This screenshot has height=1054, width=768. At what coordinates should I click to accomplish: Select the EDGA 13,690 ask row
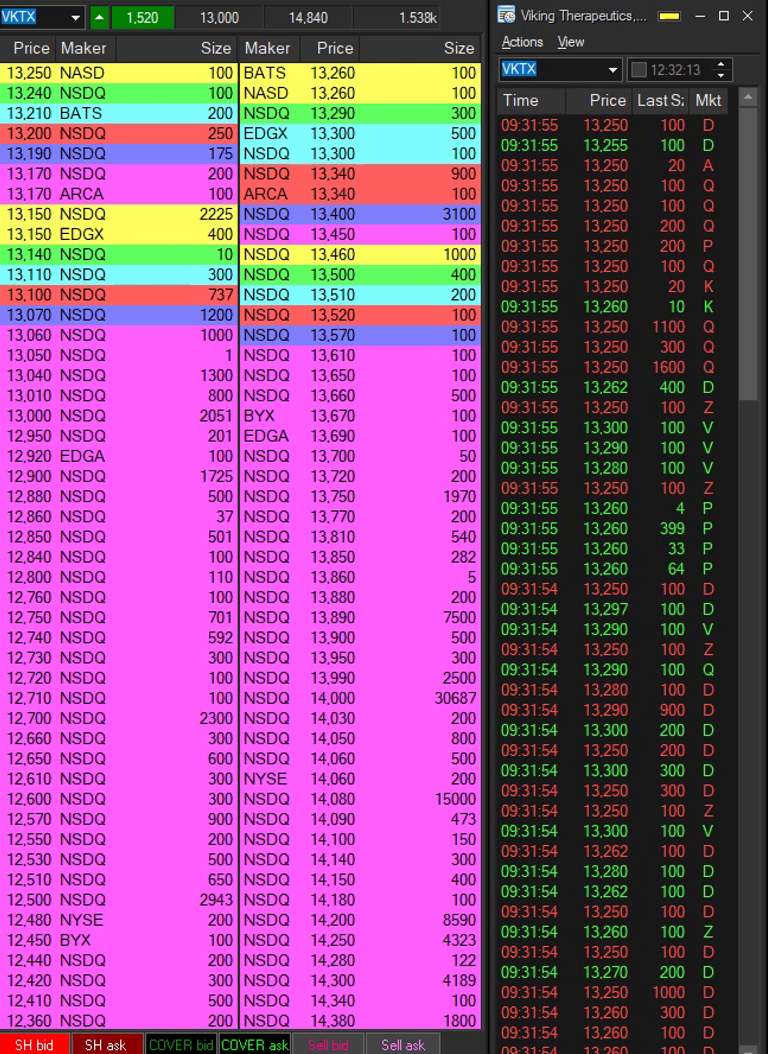(x=360, y=436)
